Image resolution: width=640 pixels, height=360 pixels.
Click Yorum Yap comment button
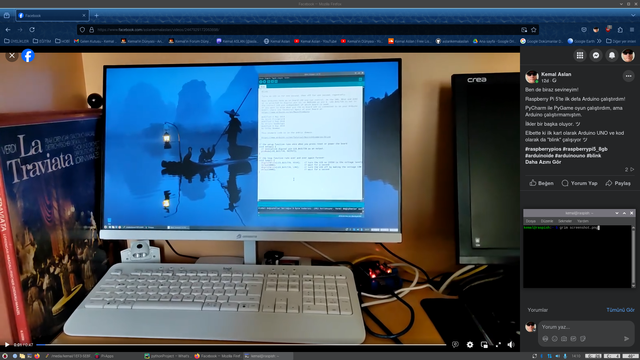tap(580, 183)
